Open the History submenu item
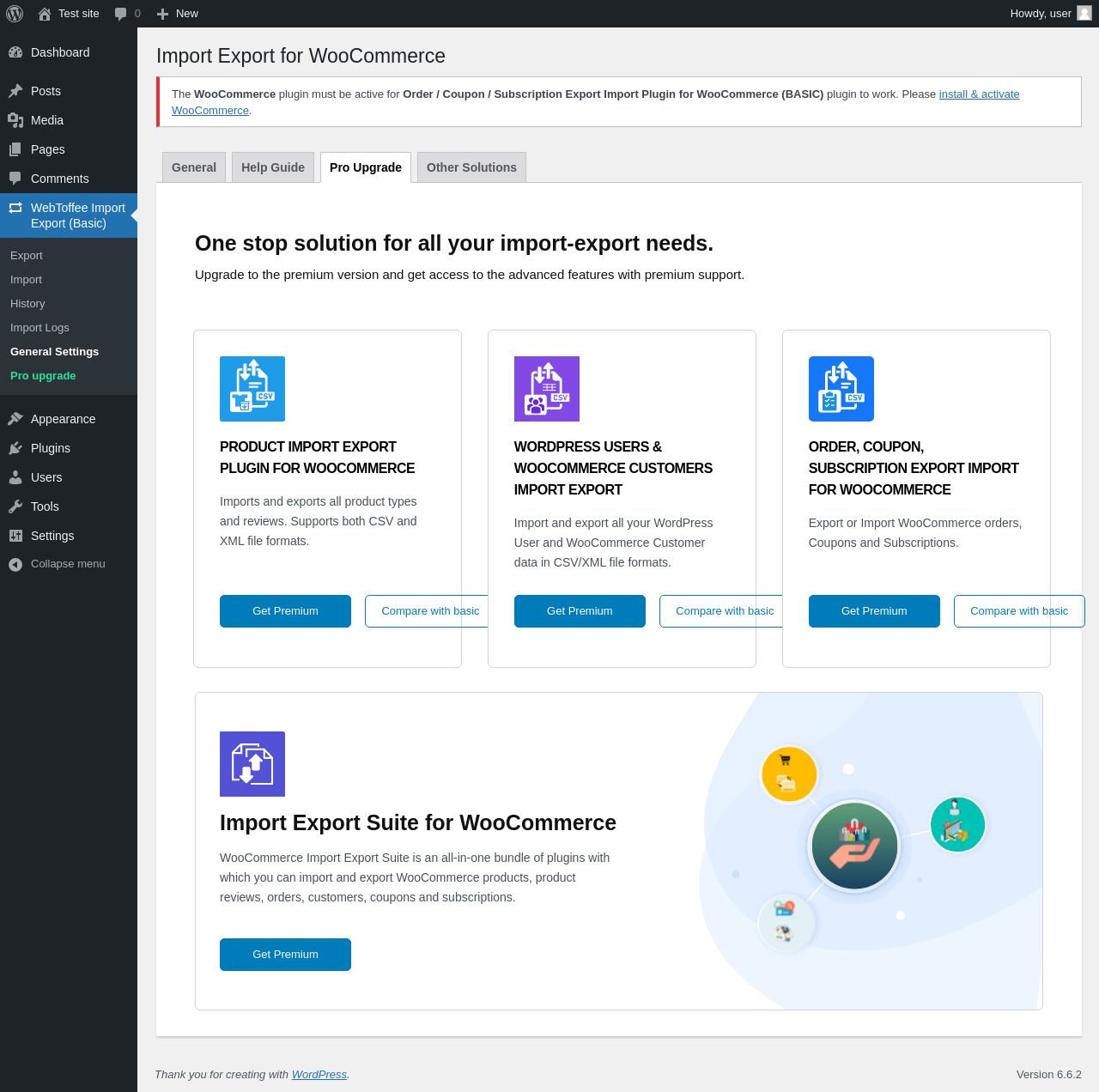This screenshot has height=1092, width=1099. [69, 304]
